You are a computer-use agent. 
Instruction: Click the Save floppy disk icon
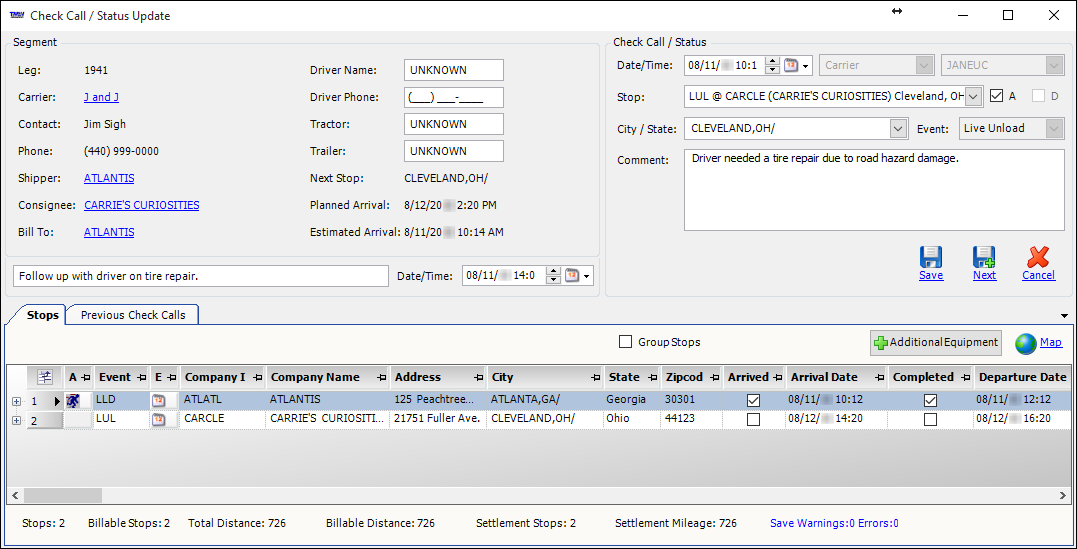click(x=931, y=257)
